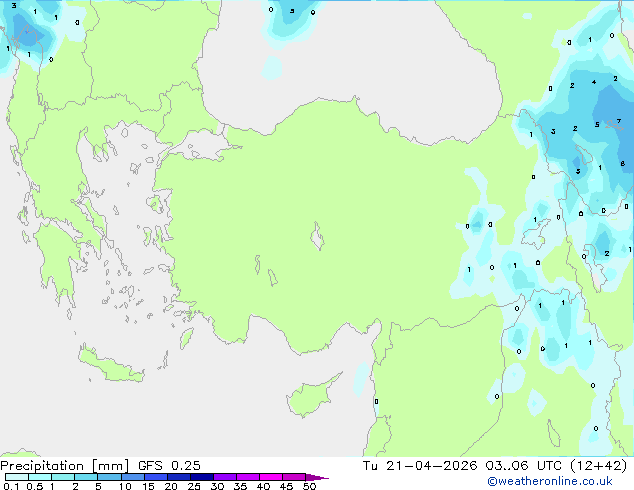Click the arrow tip past the 50 legend mark
The width and height of the screenshot is (634, 490).
[x=317, y=477]
